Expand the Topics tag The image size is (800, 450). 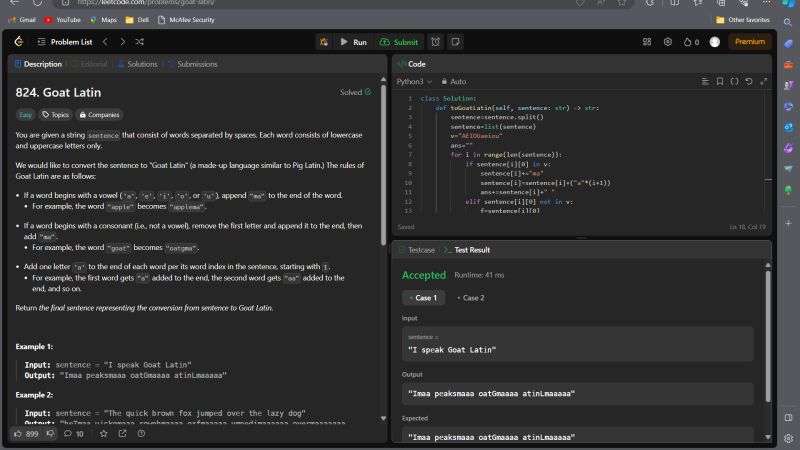(x=55, y=115)
